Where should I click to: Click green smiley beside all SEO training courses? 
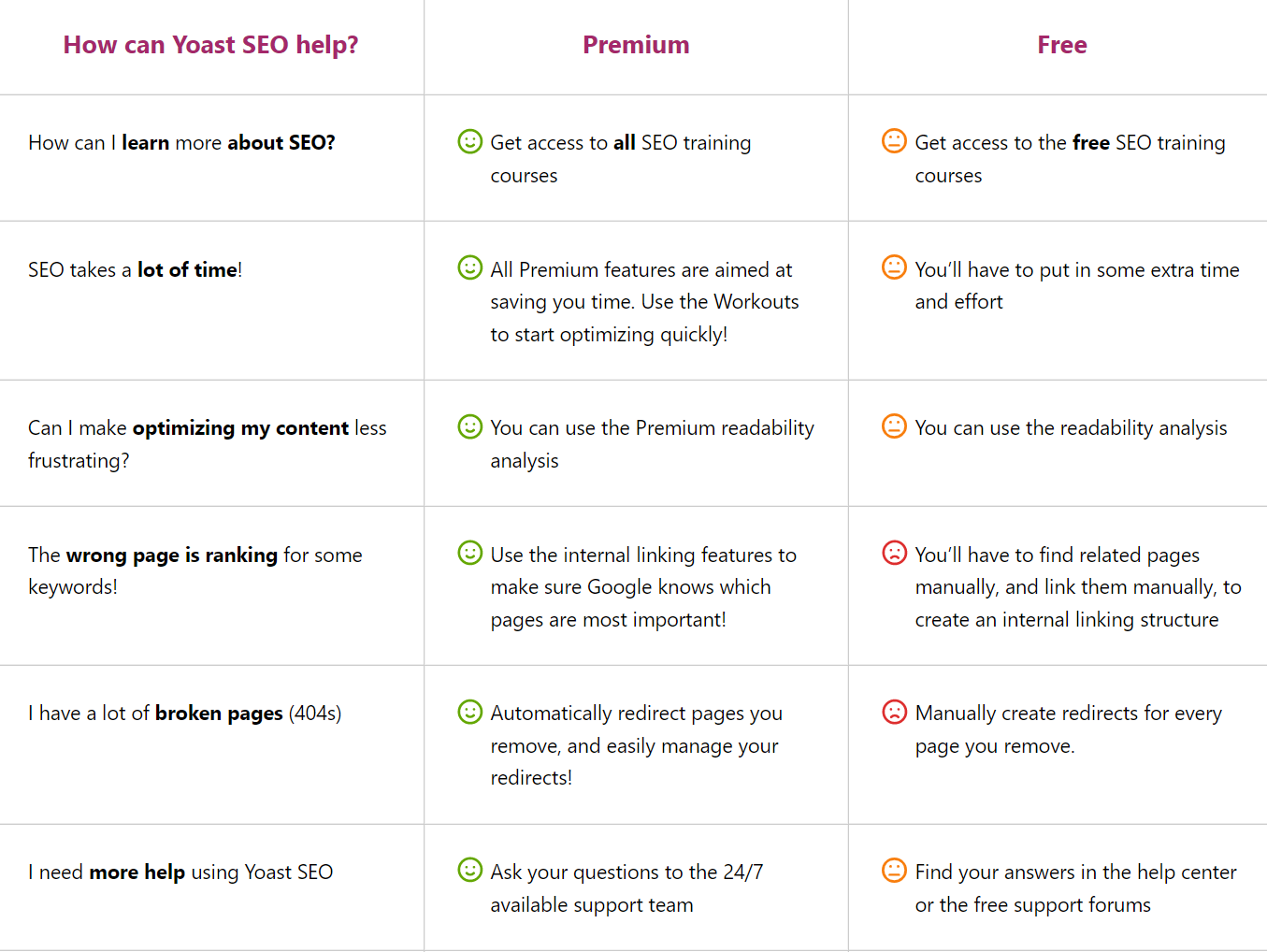coord(469,141)
